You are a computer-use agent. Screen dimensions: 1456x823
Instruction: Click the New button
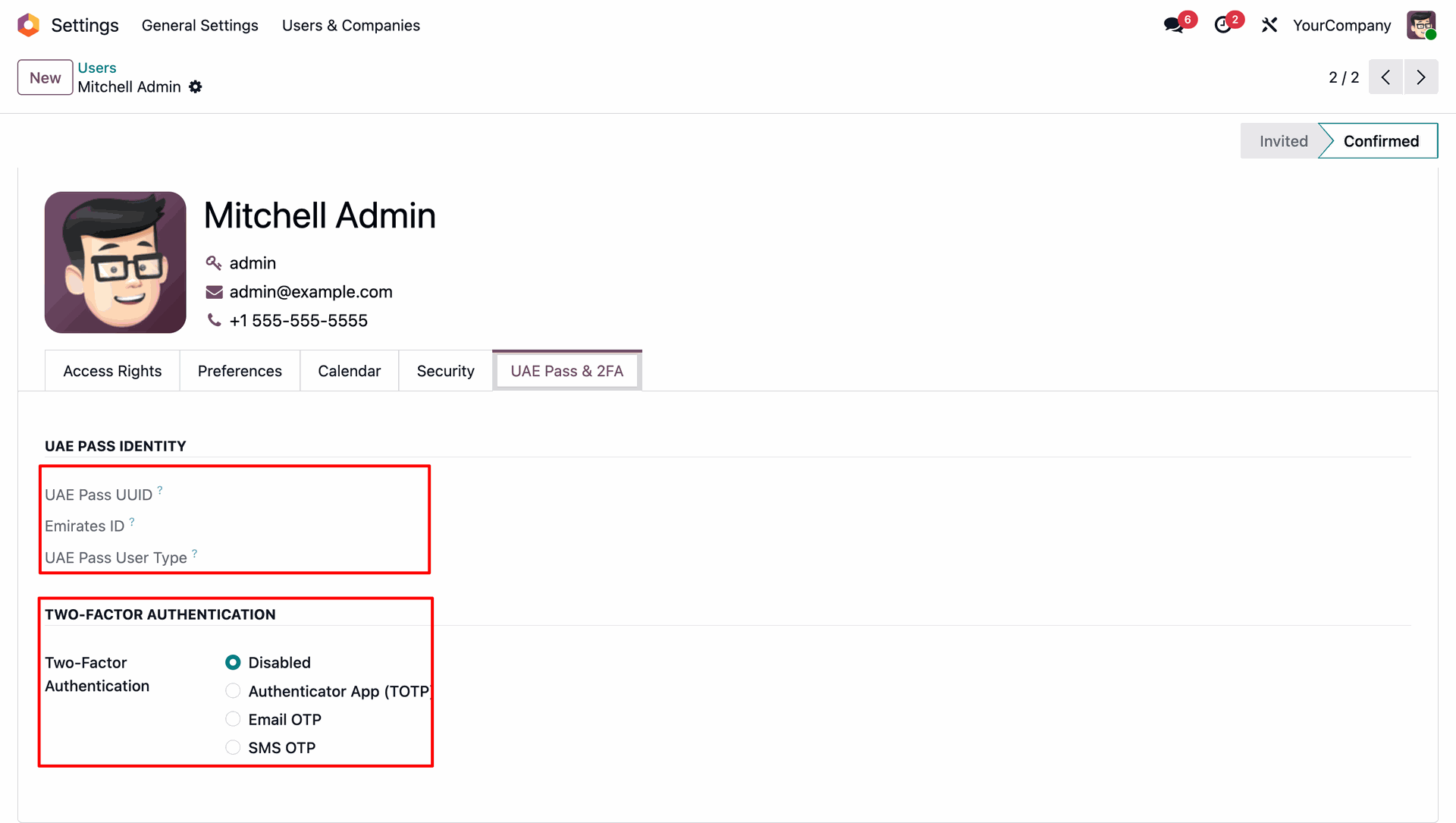45,77
